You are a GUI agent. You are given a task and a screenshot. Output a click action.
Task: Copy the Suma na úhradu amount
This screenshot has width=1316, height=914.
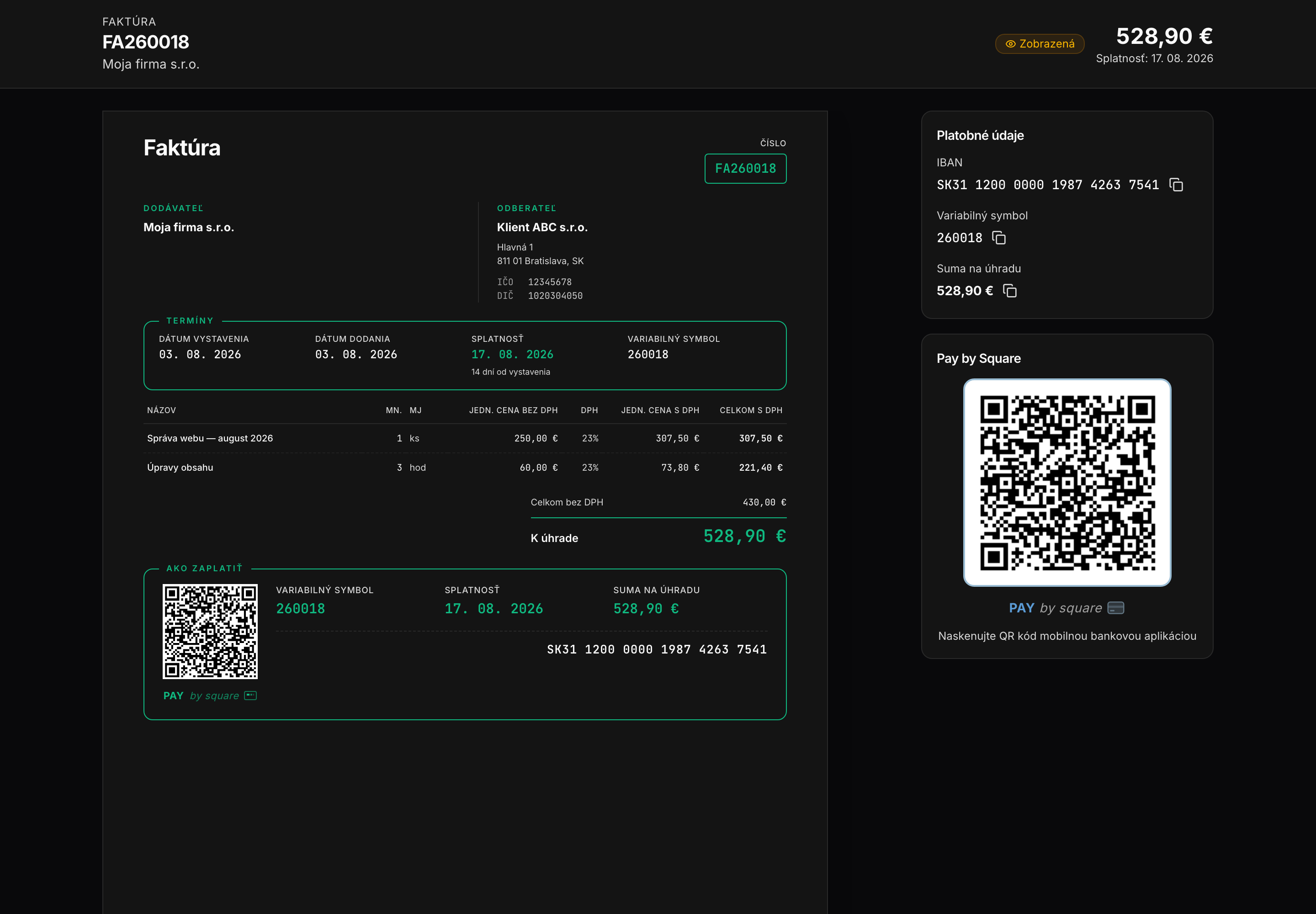[x=1010, y=291]
